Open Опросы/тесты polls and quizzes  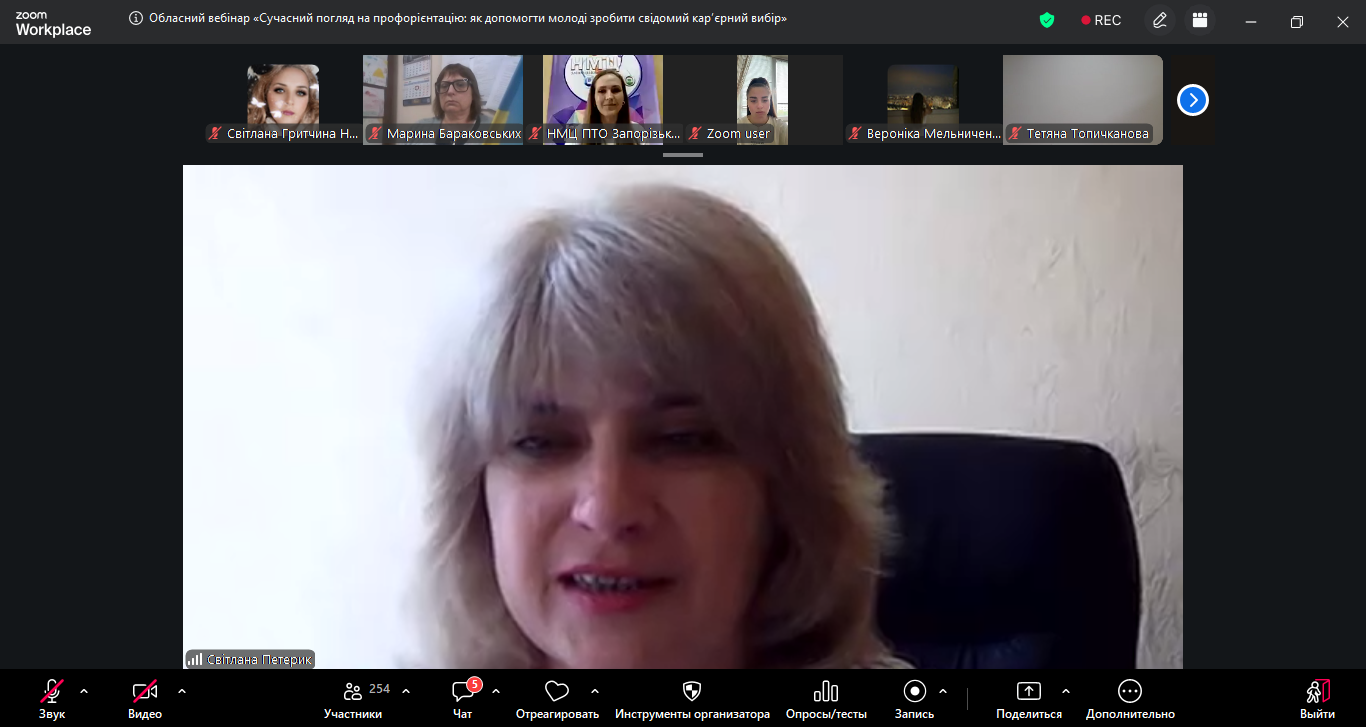click(826, 699)
